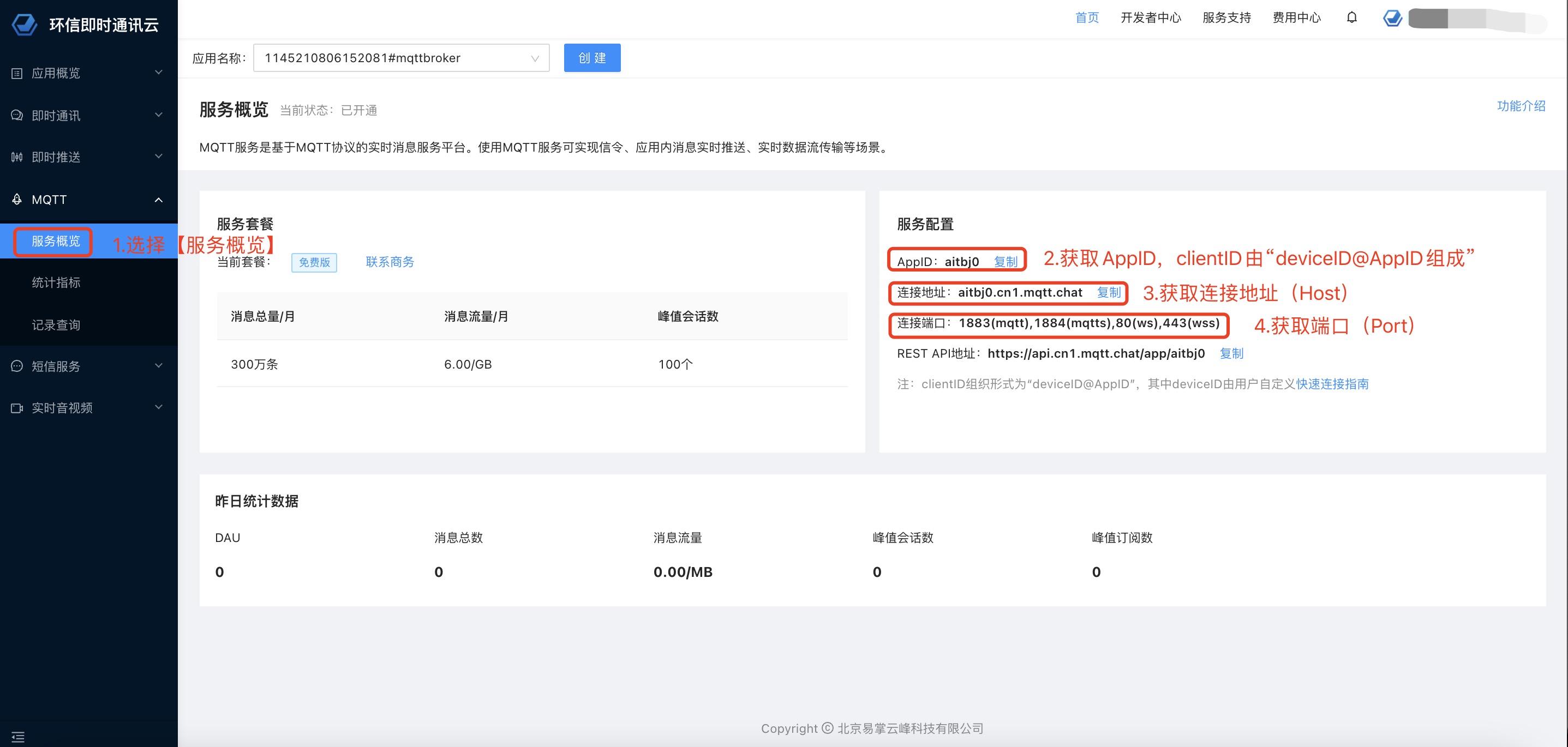
Task: Click the 免费版 plan tag
Action: (x=314, y=262)
